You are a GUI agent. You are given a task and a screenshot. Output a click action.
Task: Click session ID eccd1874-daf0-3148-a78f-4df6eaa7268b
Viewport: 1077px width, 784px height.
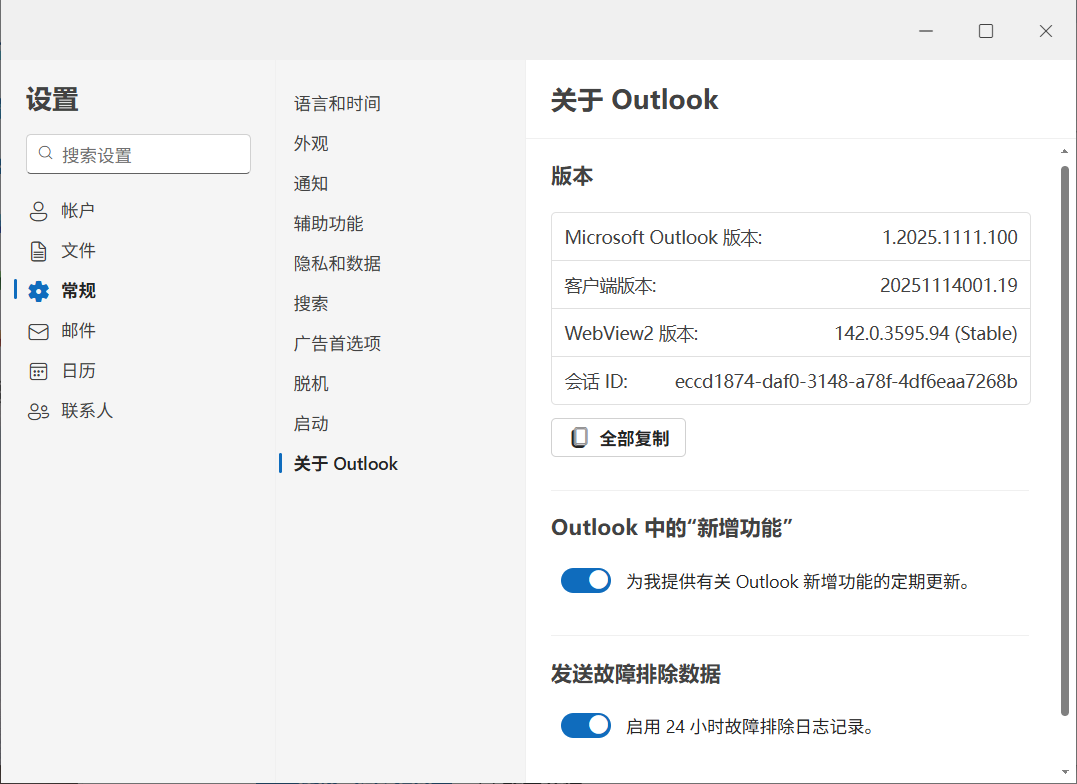pyautogui.click(x=846, y=381)
